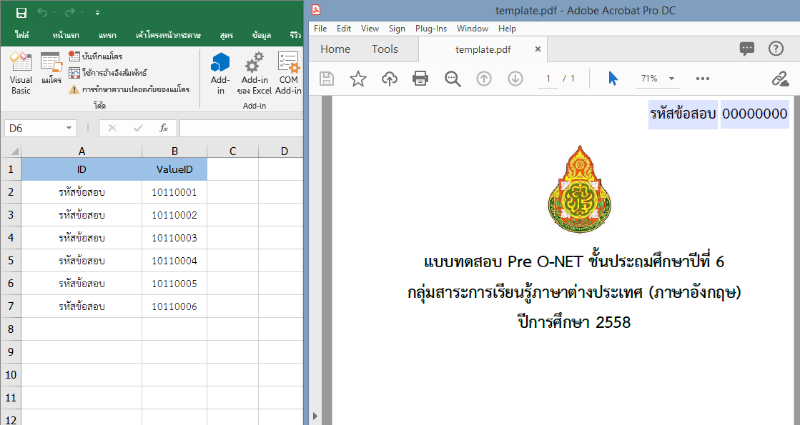
Task: Select cell B2 containing 10110001
Action: 174,192
